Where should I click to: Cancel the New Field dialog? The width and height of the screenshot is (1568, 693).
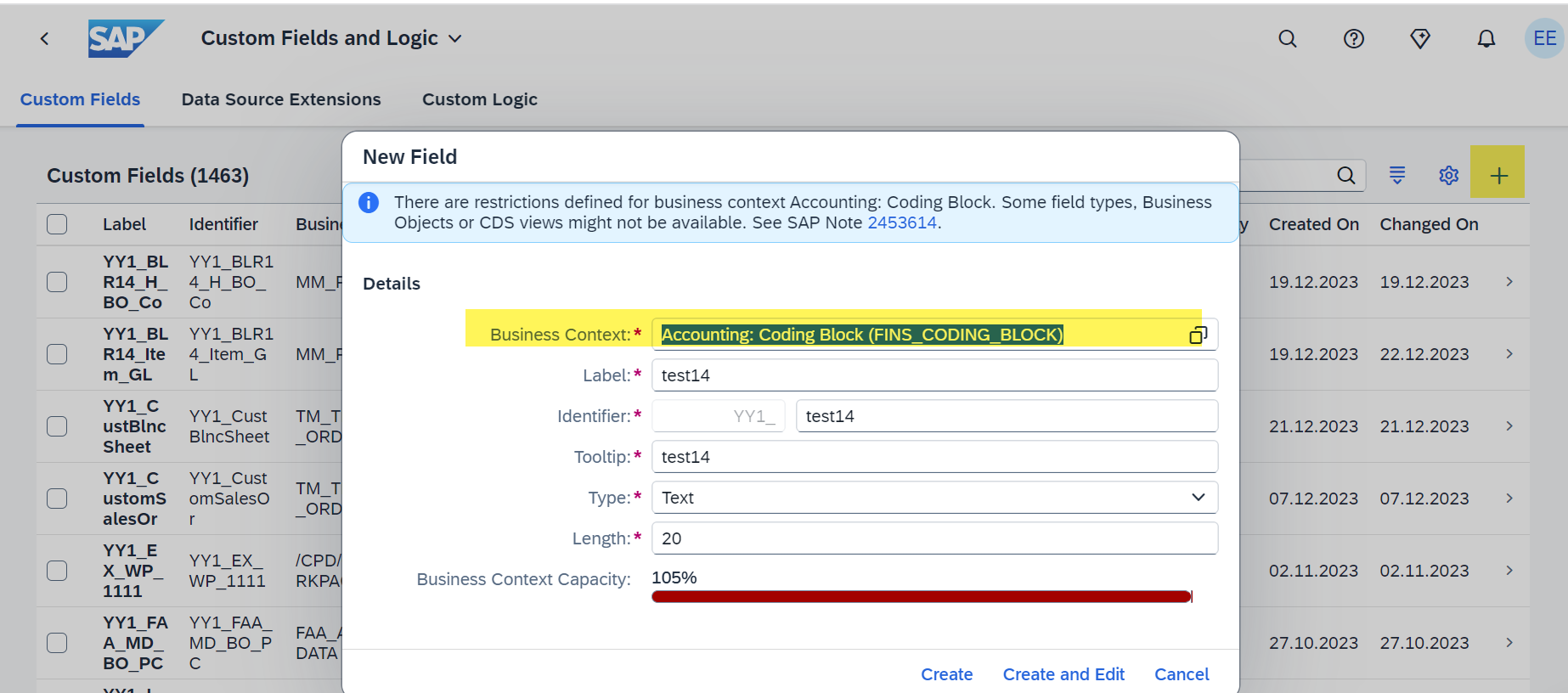[x=1182, y=674]
